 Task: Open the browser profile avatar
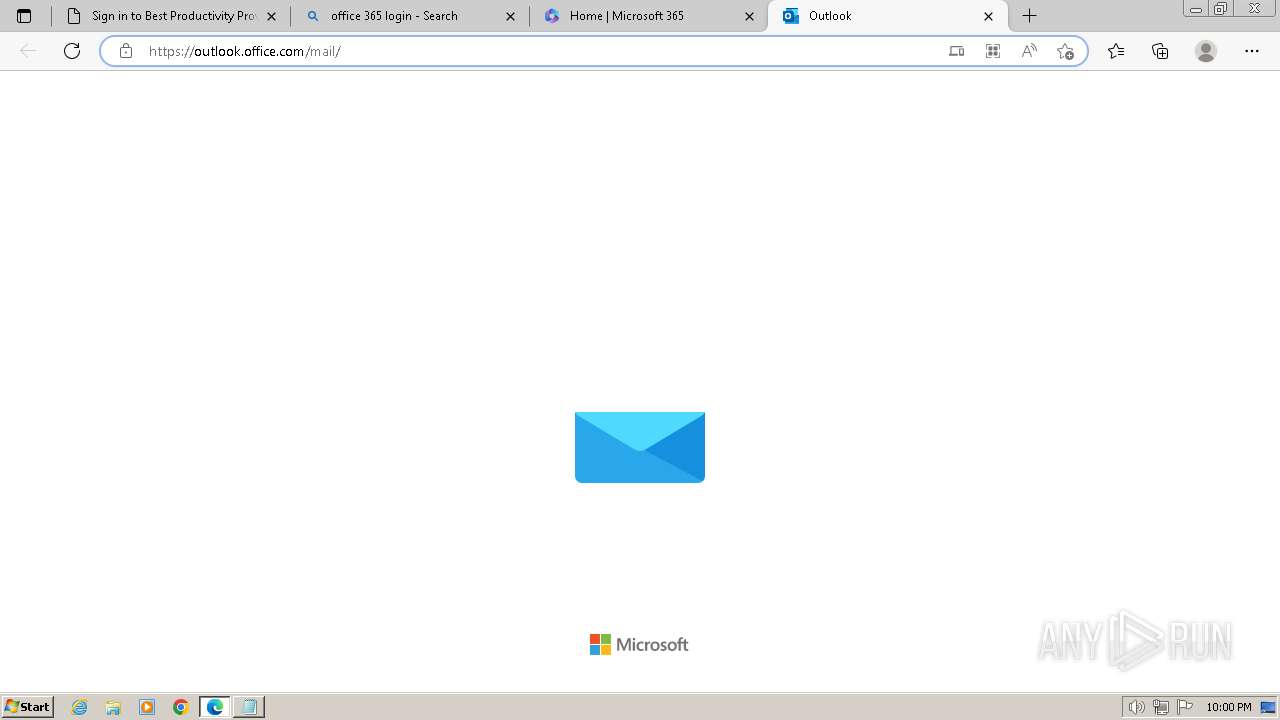[1206, 51]
